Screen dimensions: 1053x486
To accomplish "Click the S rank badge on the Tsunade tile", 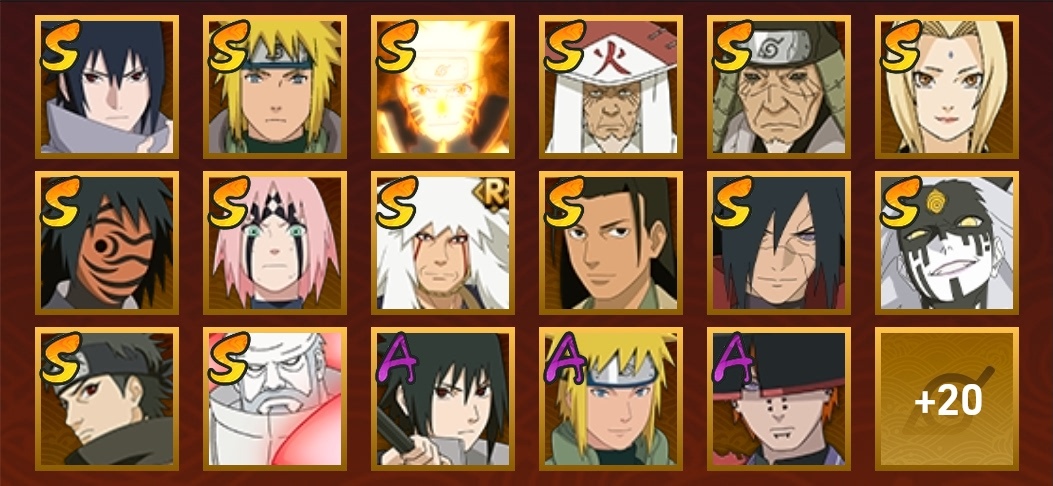I will [x=900, y=46].
